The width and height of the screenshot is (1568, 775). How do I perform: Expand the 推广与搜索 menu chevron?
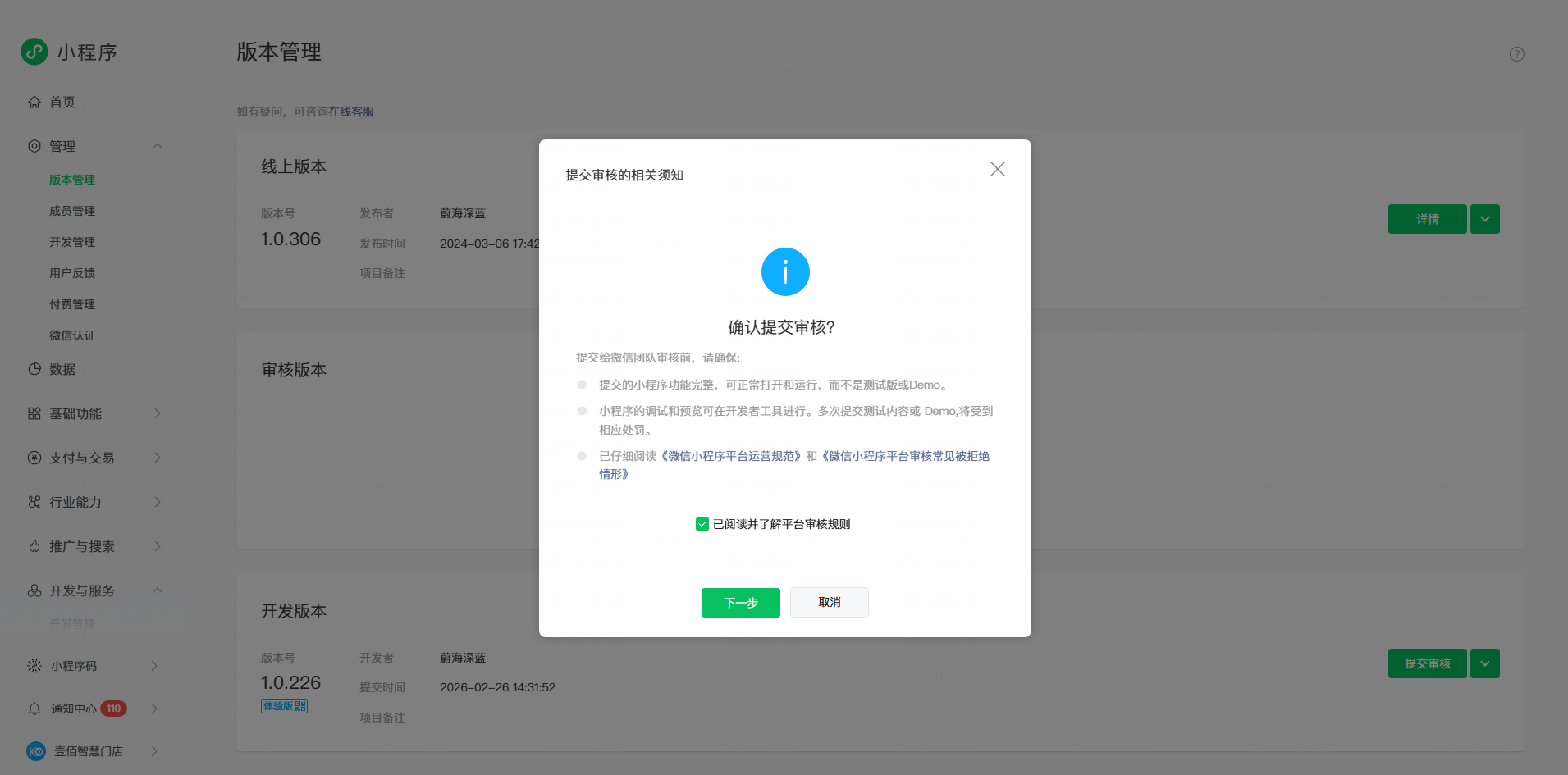click(x=158, y=546)
